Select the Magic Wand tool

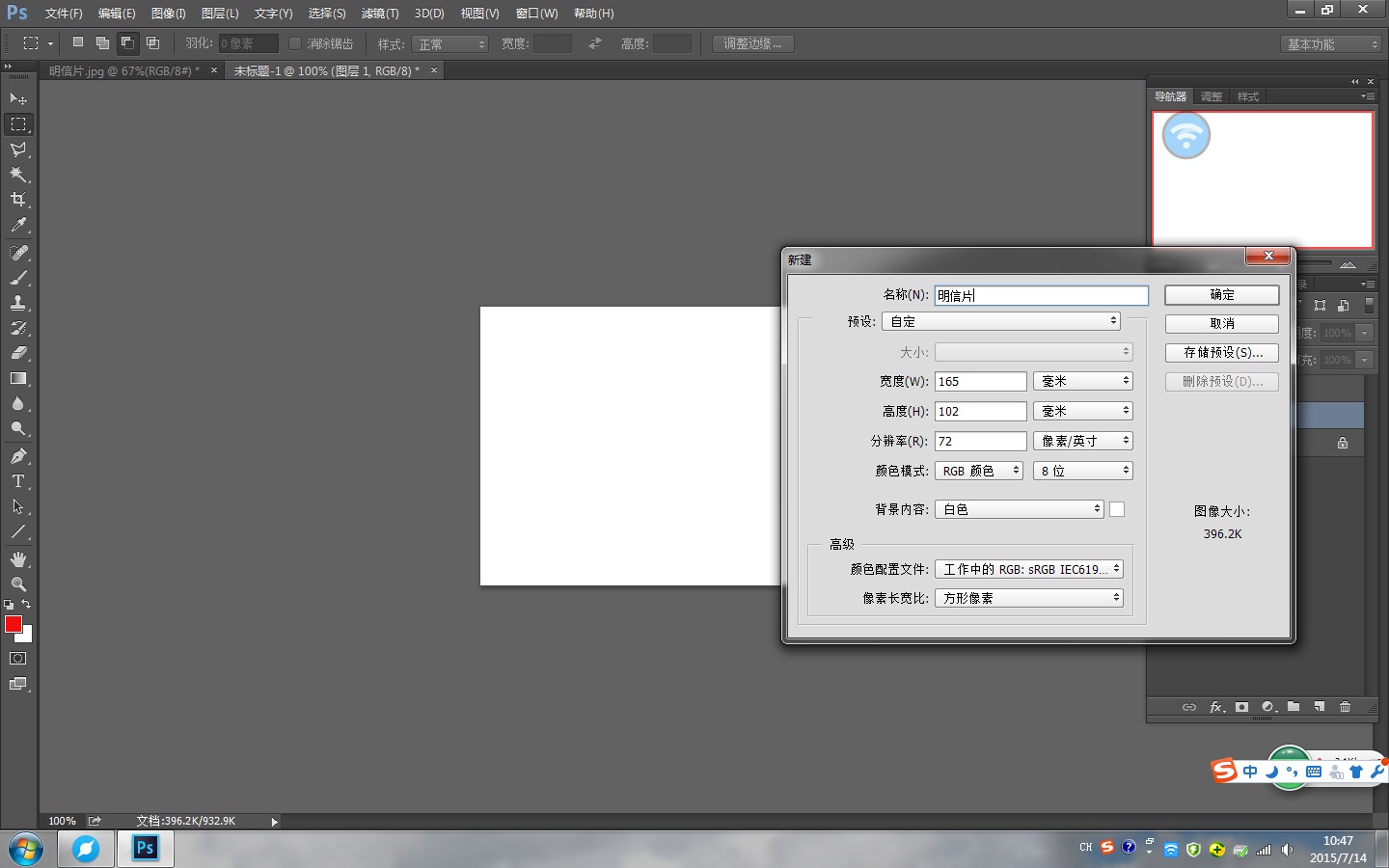(18, 175)
